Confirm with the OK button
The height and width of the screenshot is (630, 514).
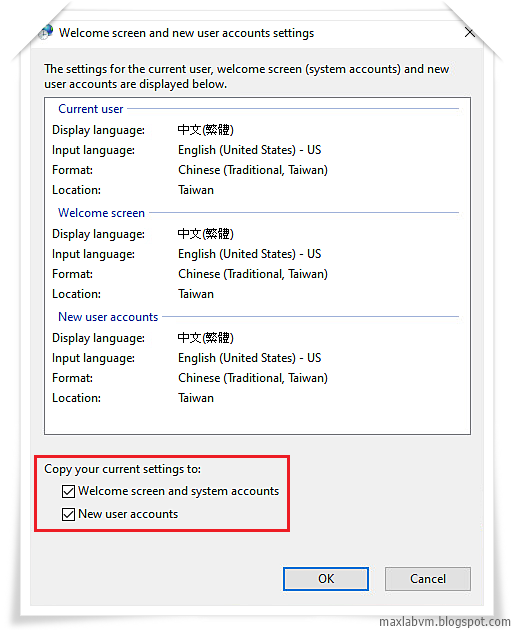[326, 579]
